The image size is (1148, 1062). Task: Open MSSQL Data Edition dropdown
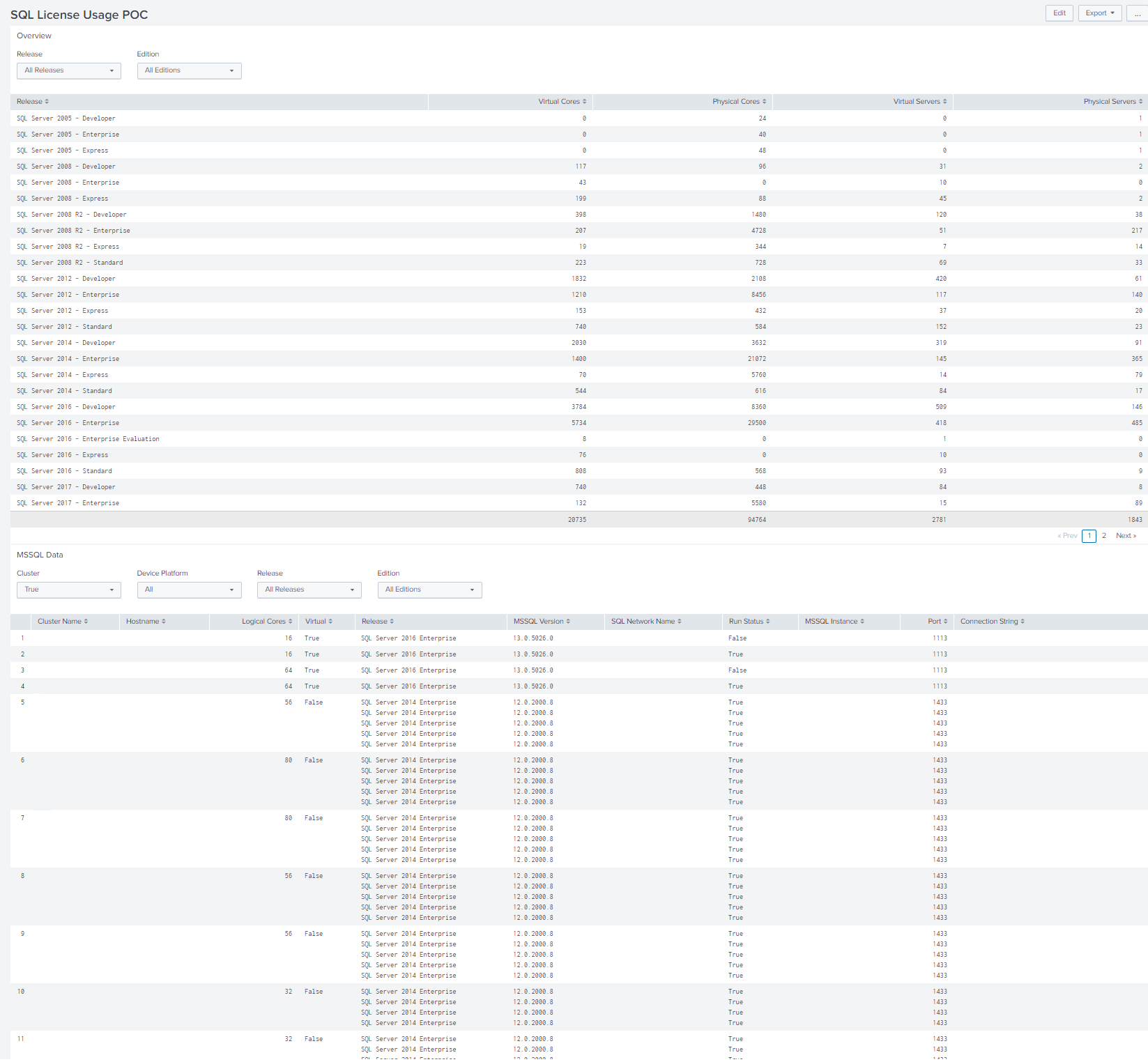[429, 590]
